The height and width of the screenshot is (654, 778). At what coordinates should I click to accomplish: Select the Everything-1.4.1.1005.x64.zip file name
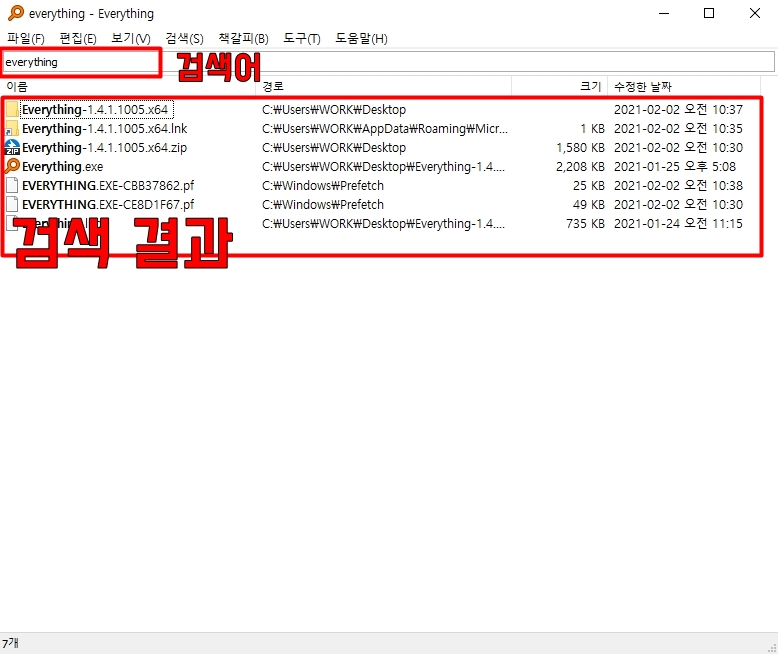tap(105, 147)
